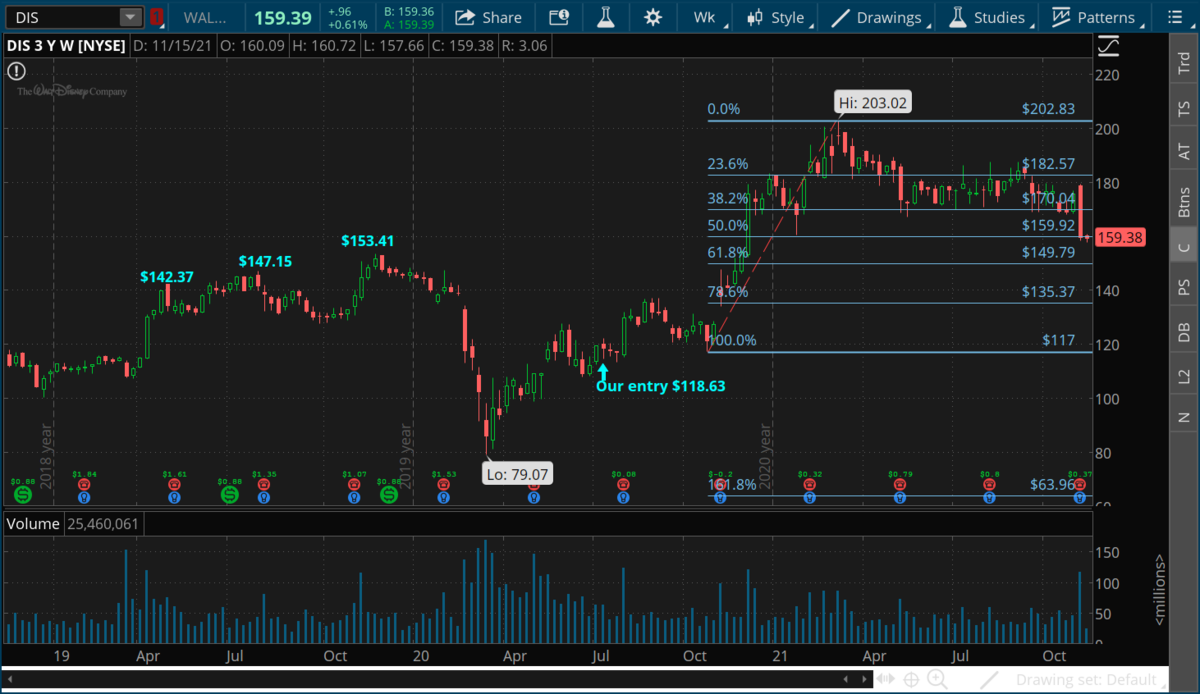
Task: Select the 50.0% Fibonacci level label
Action: tap(727, 226)
